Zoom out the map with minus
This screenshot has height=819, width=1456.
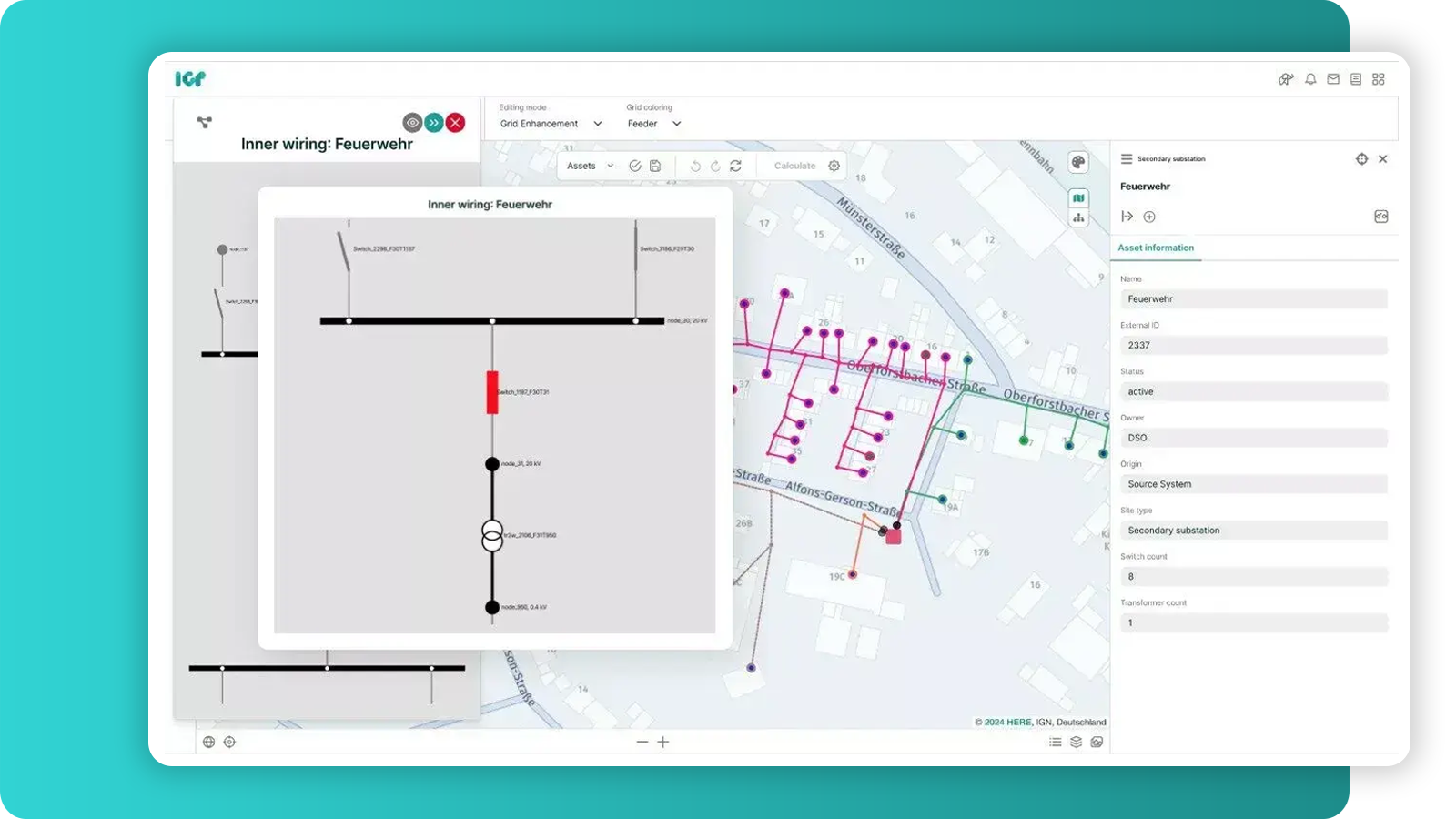tap(642, 742)
